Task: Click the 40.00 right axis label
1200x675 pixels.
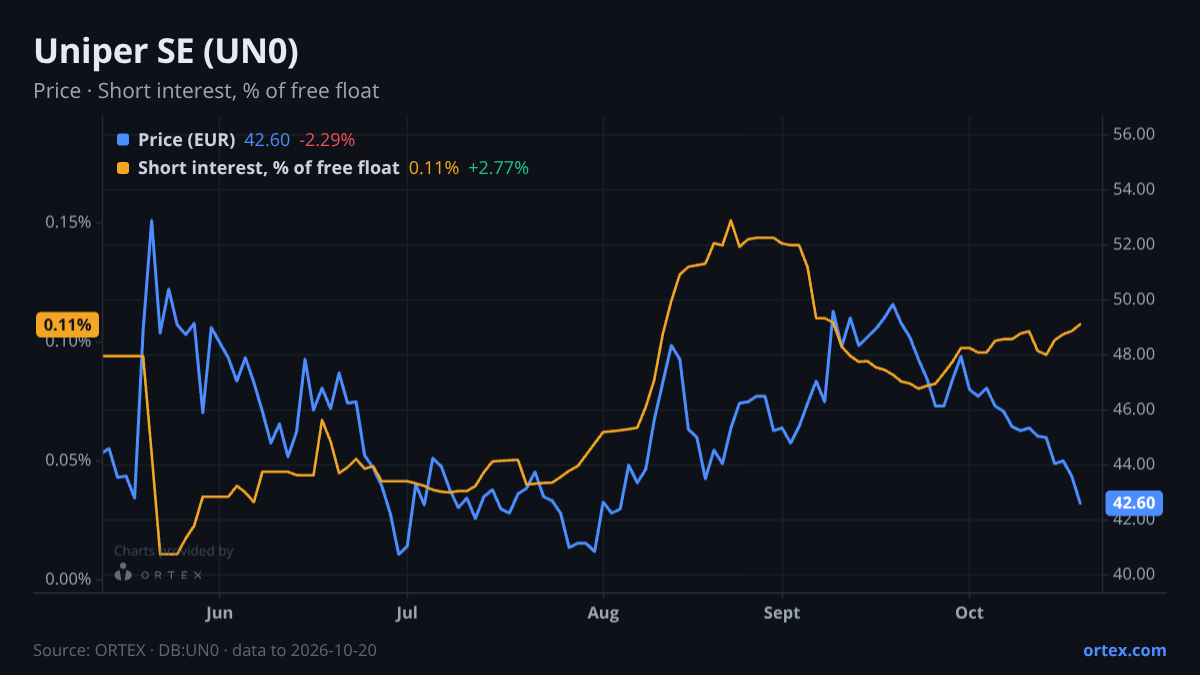Action: coord(1133,574)
